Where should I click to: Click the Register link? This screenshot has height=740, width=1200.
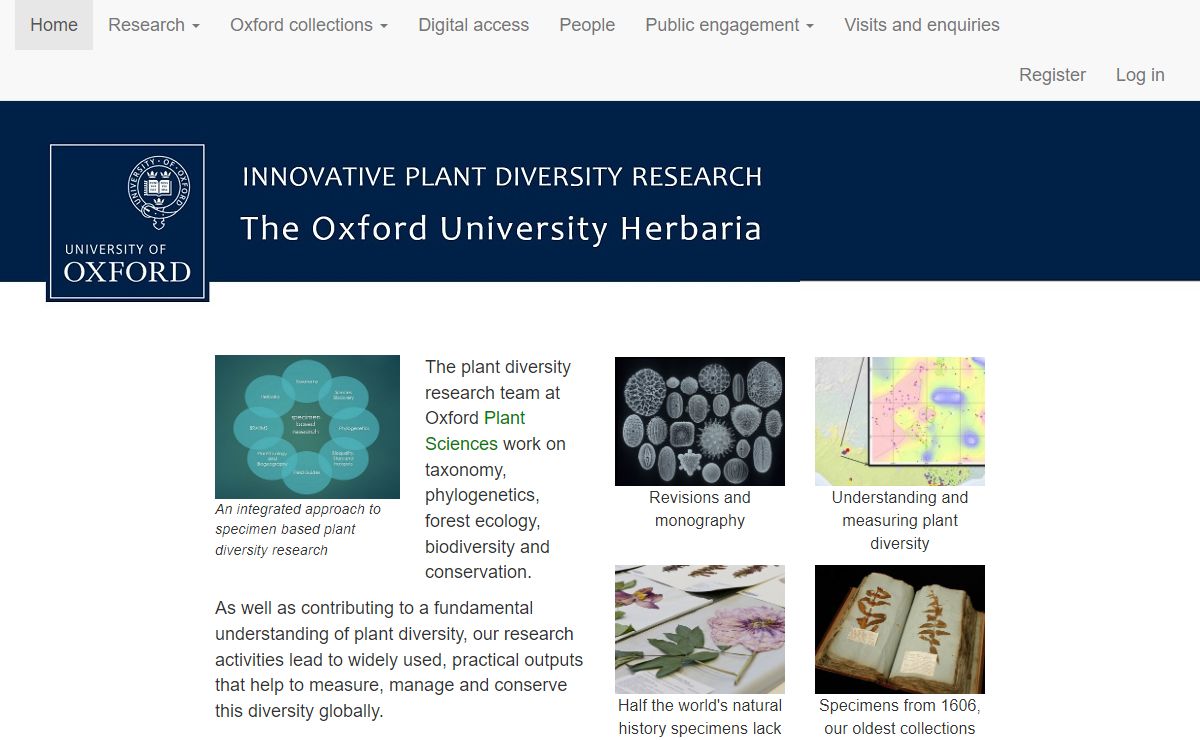pyautogui.click(x=1052, y=75)
